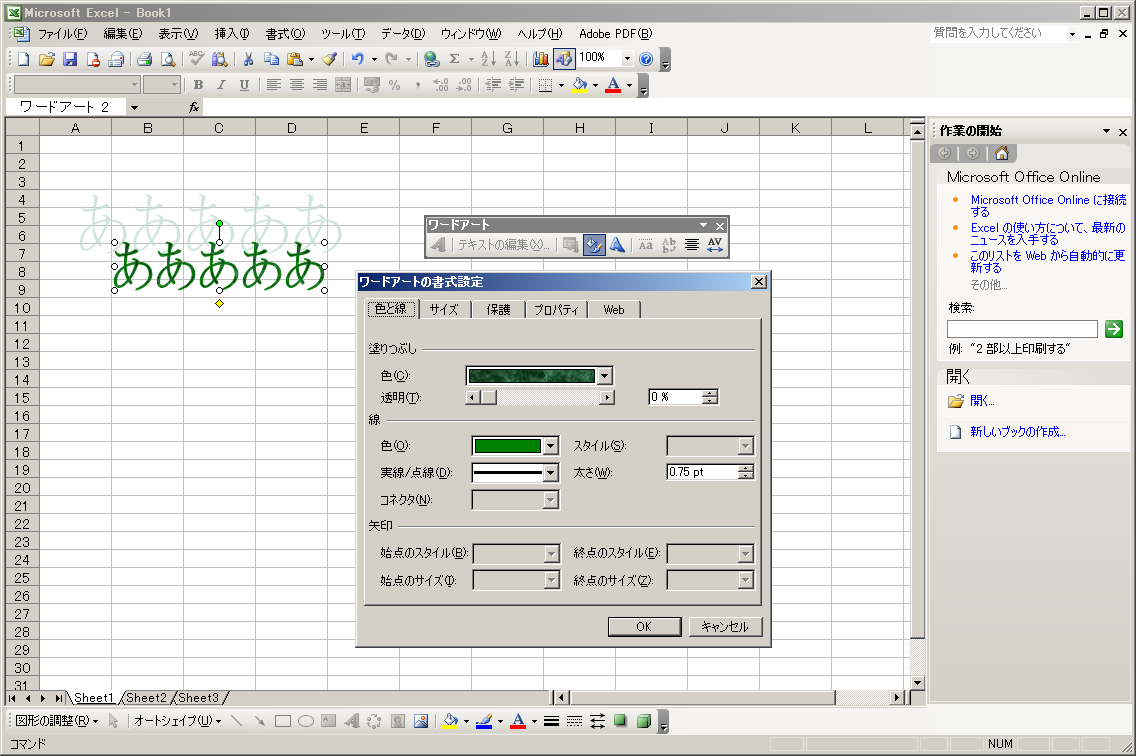Toggle the Drawing toolbar button in standard toolbar
1136x756 pixels.
click(564, 59)
